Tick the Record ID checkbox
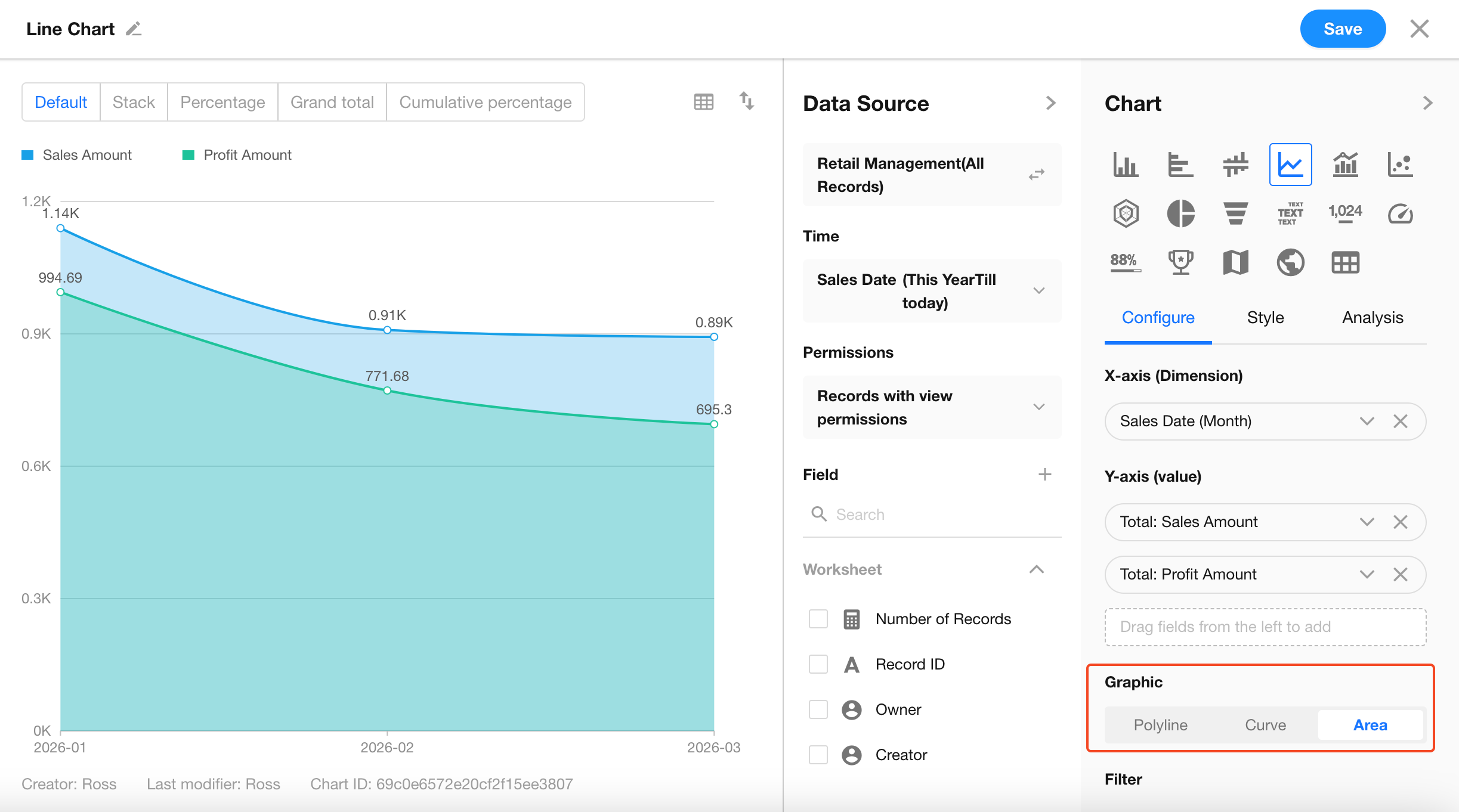 (818, 664)
